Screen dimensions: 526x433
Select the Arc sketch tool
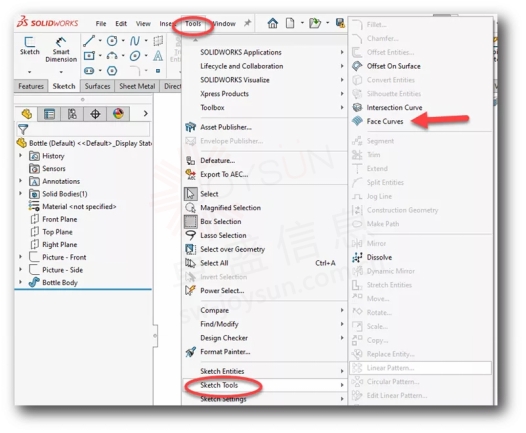point(112,56)
